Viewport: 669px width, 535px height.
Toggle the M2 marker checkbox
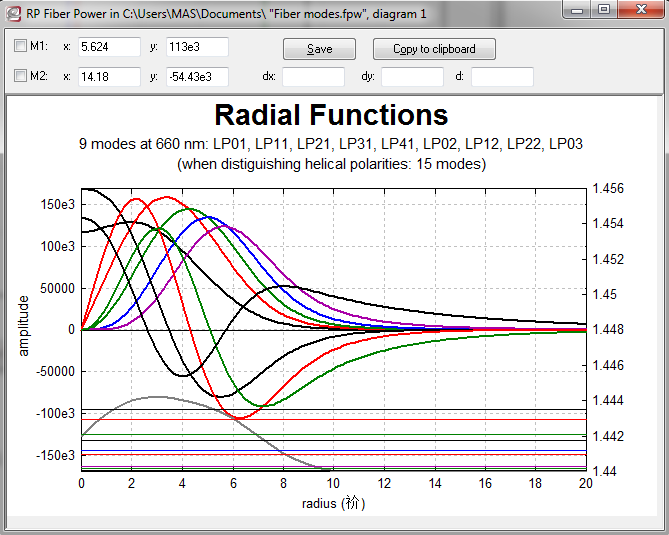(21, 76)
